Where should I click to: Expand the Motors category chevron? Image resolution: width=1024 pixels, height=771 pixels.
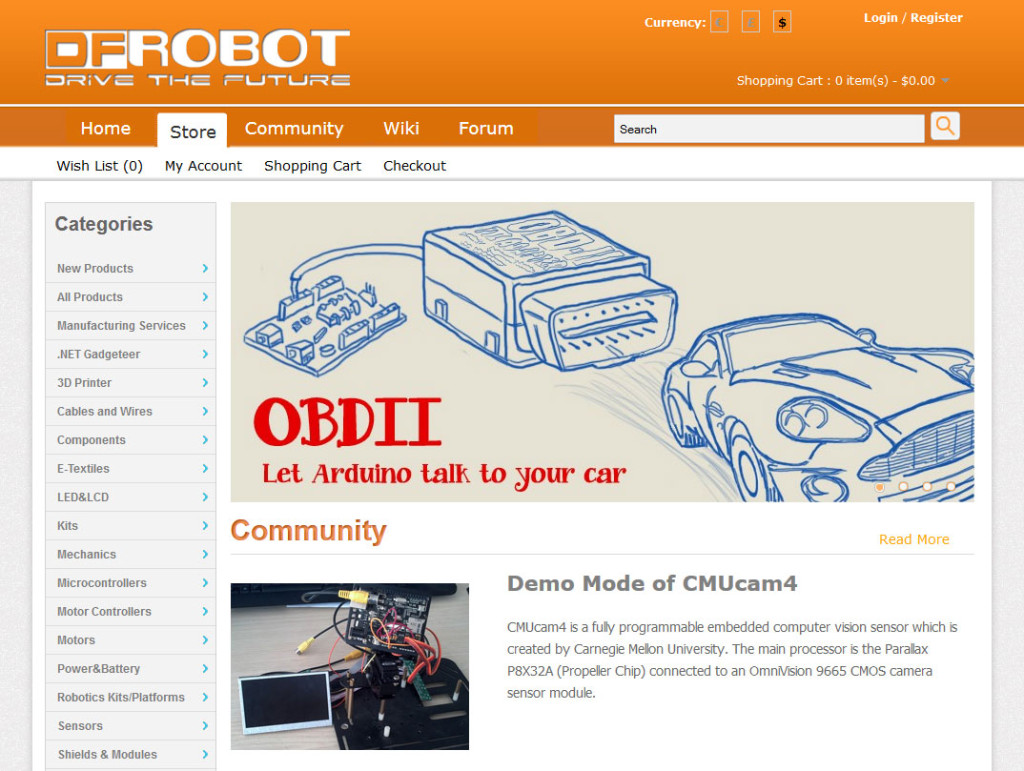point(205,640)
